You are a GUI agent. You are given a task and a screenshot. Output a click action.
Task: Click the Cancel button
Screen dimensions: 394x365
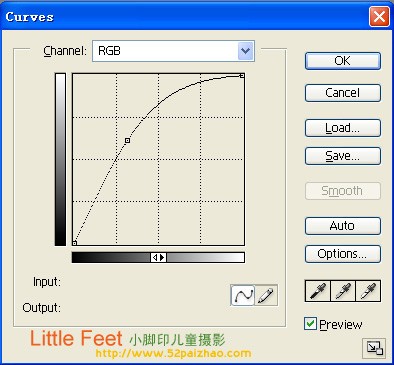[x=343, y=93]
